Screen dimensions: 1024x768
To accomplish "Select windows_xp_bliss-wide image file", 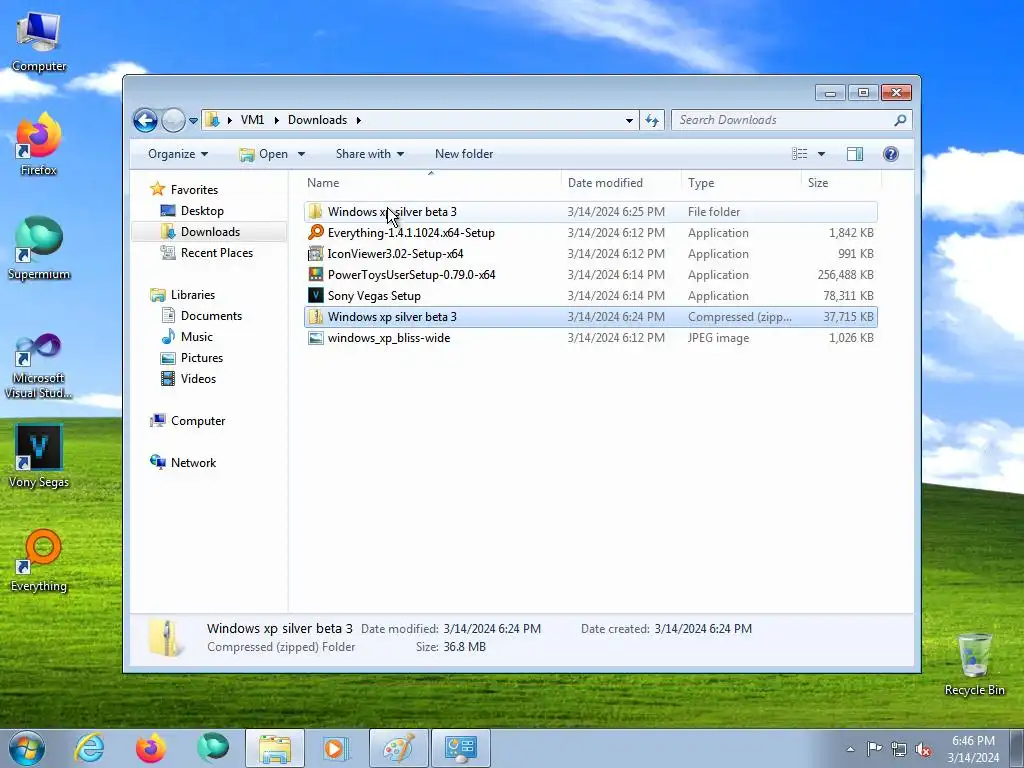I will pyautogui.click(x=590, y=338).
